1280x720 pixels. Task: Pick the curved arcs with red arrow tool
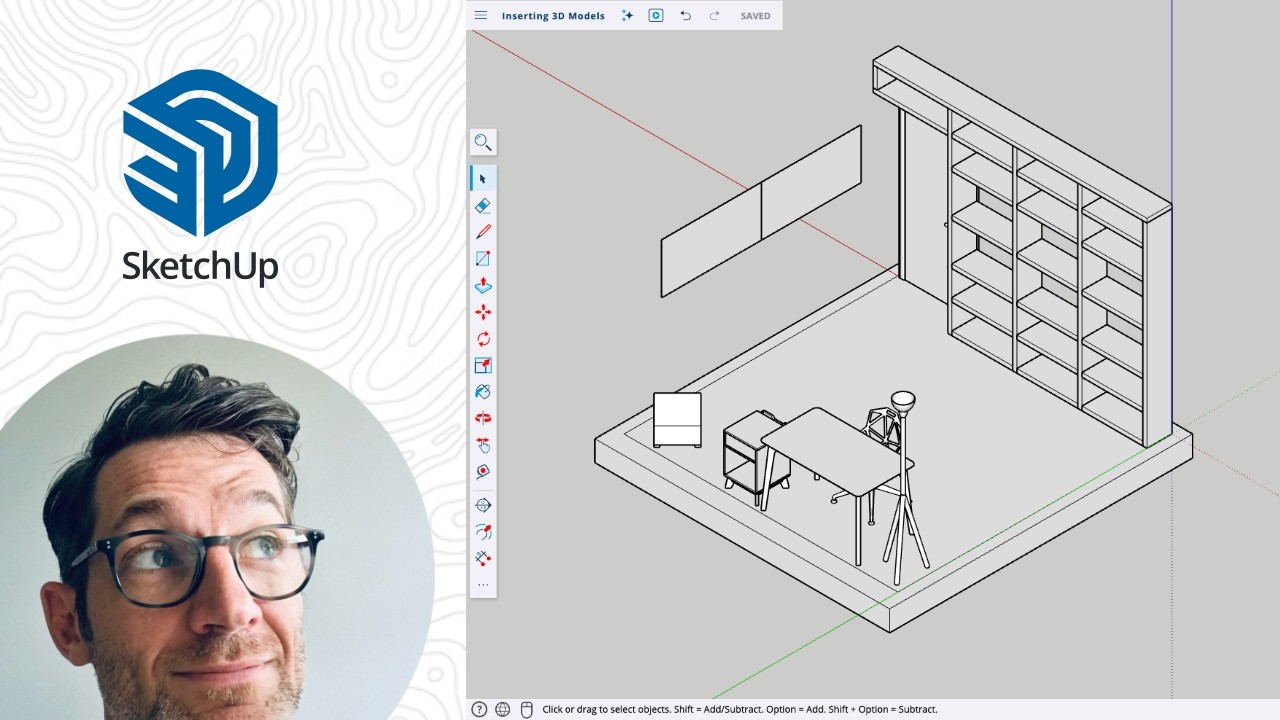pos(483,532)
